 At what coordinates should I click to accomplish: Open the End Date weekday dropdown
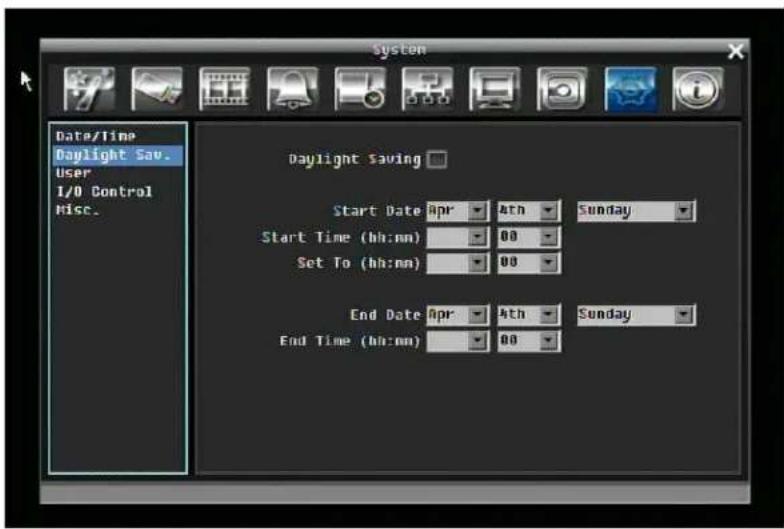click(636, 315)
